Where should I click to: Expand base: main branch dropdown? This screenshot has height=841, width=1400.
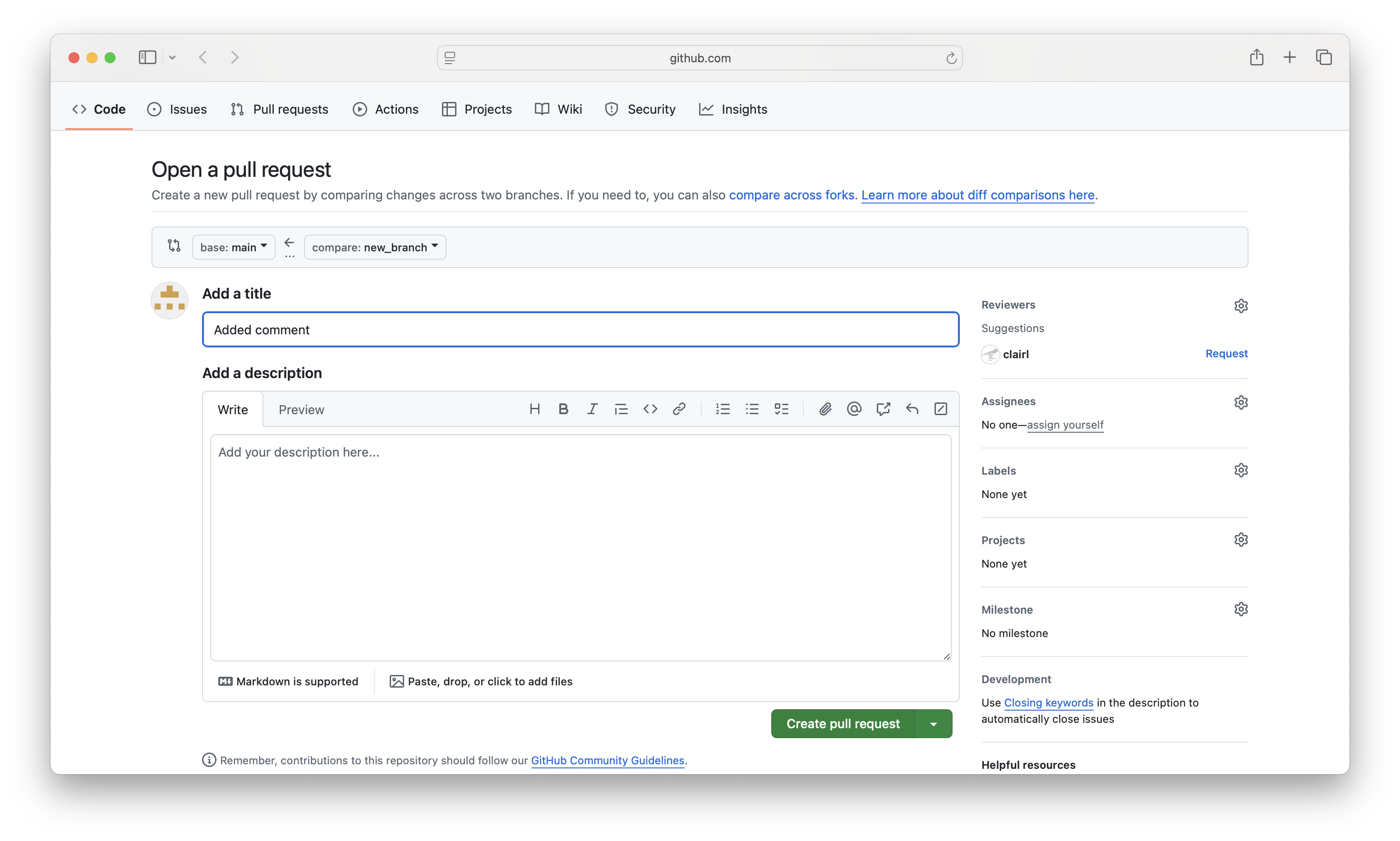pos(233,247)
